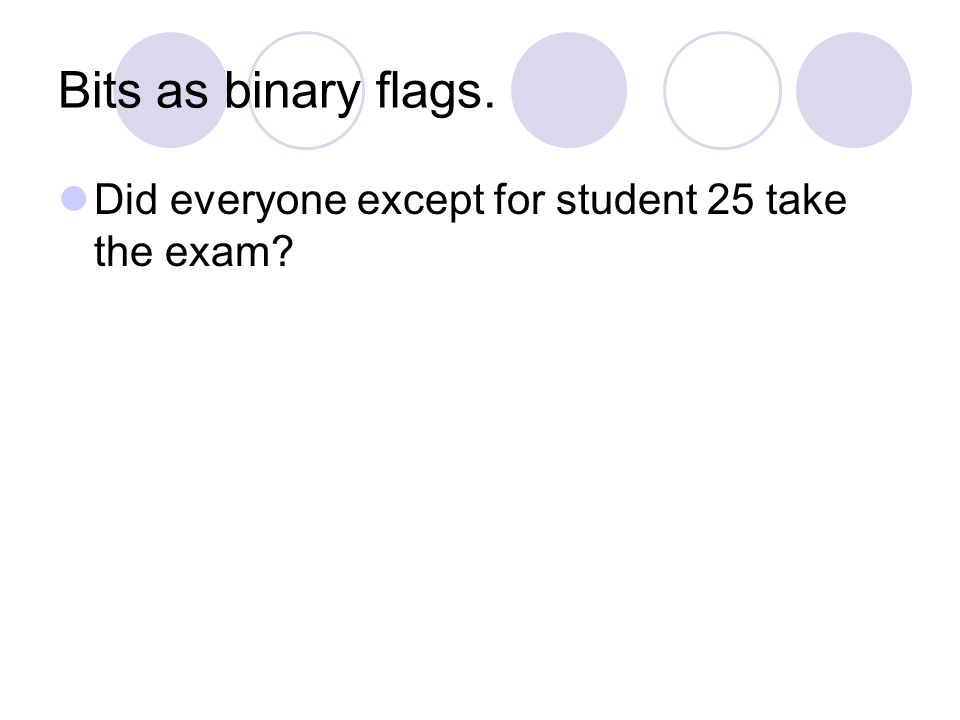Click the slide title Bits as binary flags

coord(277,92)
